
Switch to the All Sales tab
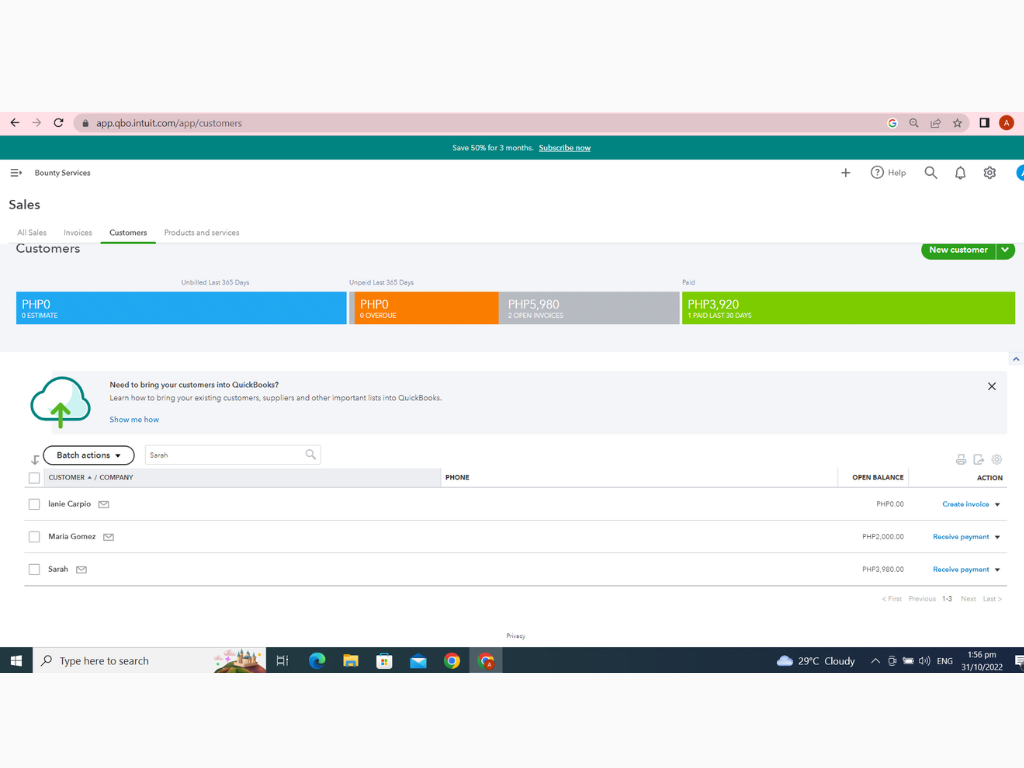point(32,232)
